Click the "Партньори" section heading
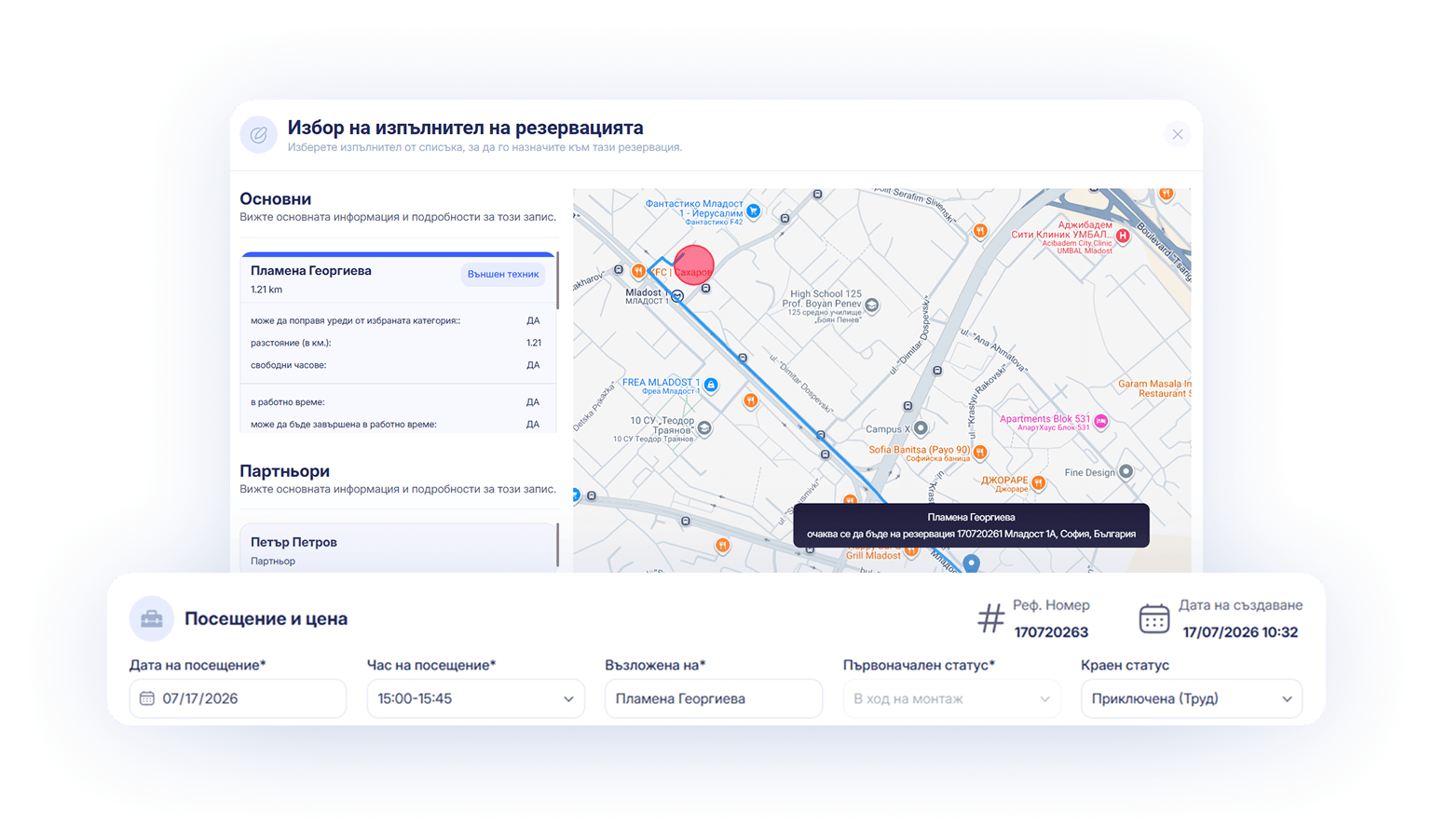This screenshot has width=1433, height=840. point(284,471)
